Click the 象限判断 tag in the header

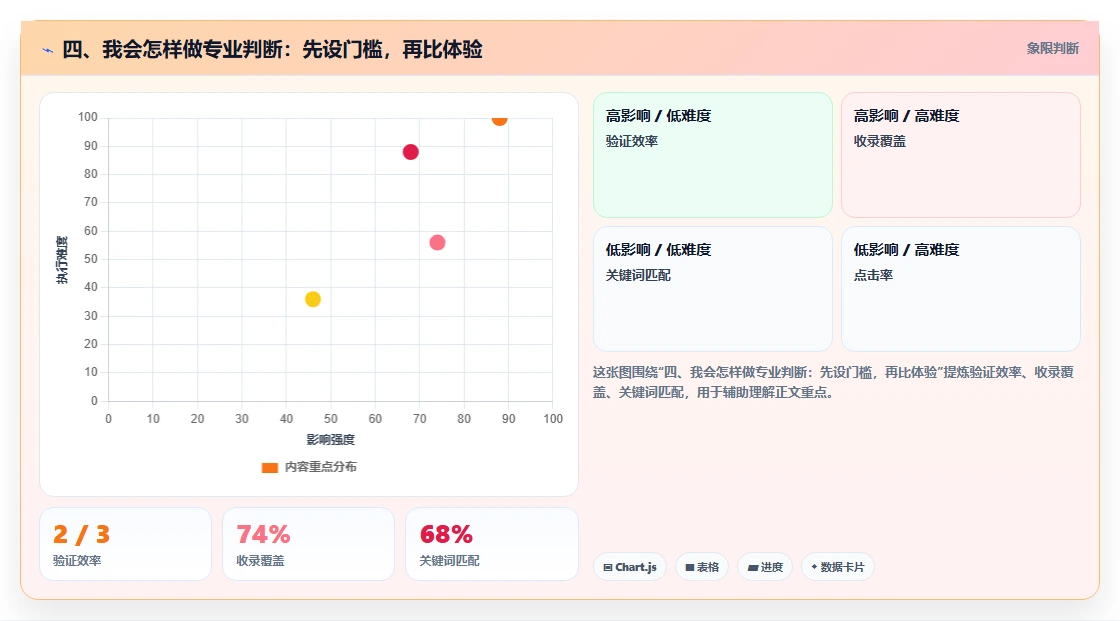click(1052, 49)
